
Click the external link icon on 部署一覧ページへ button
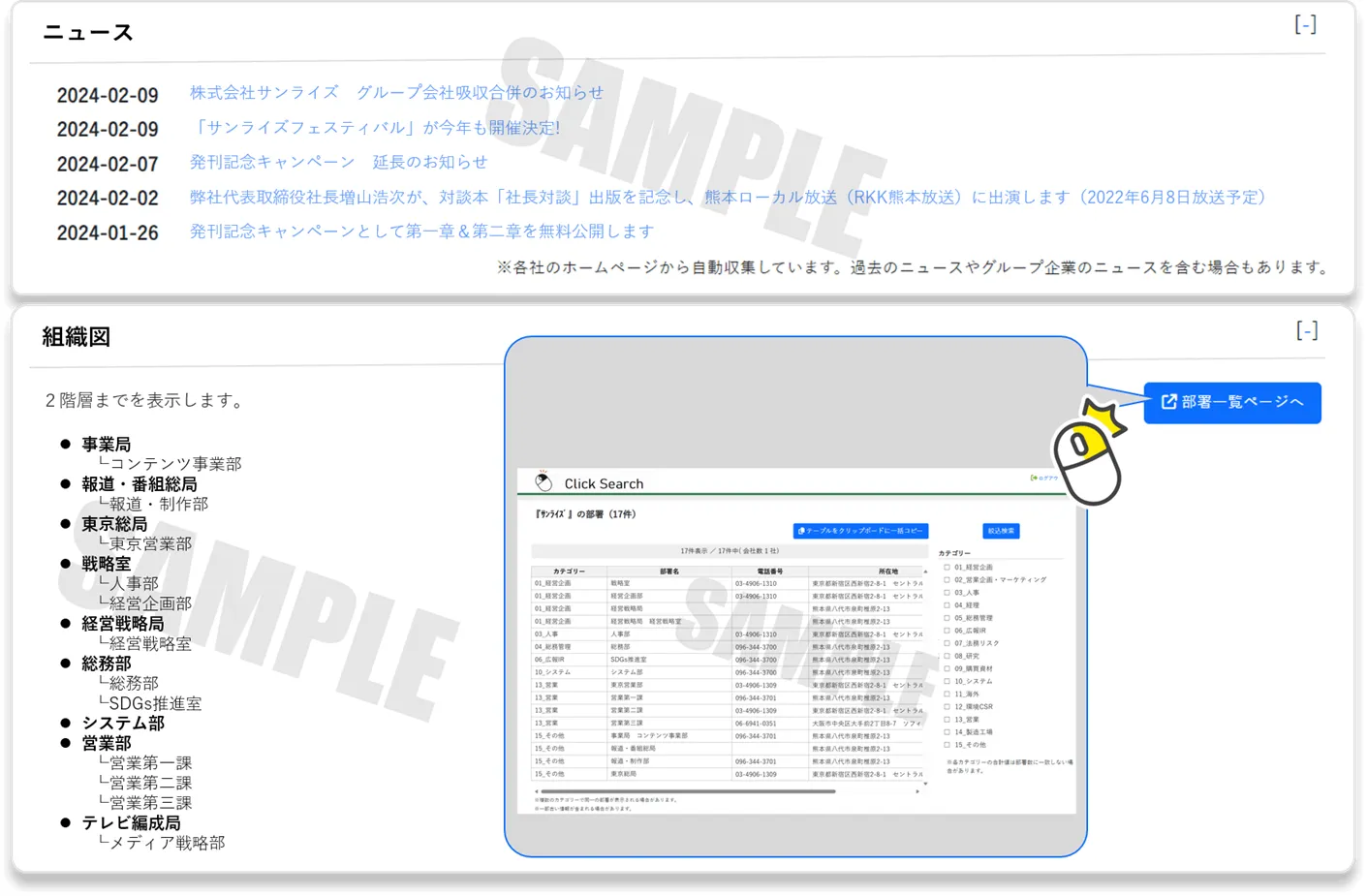pos(1168,402)
